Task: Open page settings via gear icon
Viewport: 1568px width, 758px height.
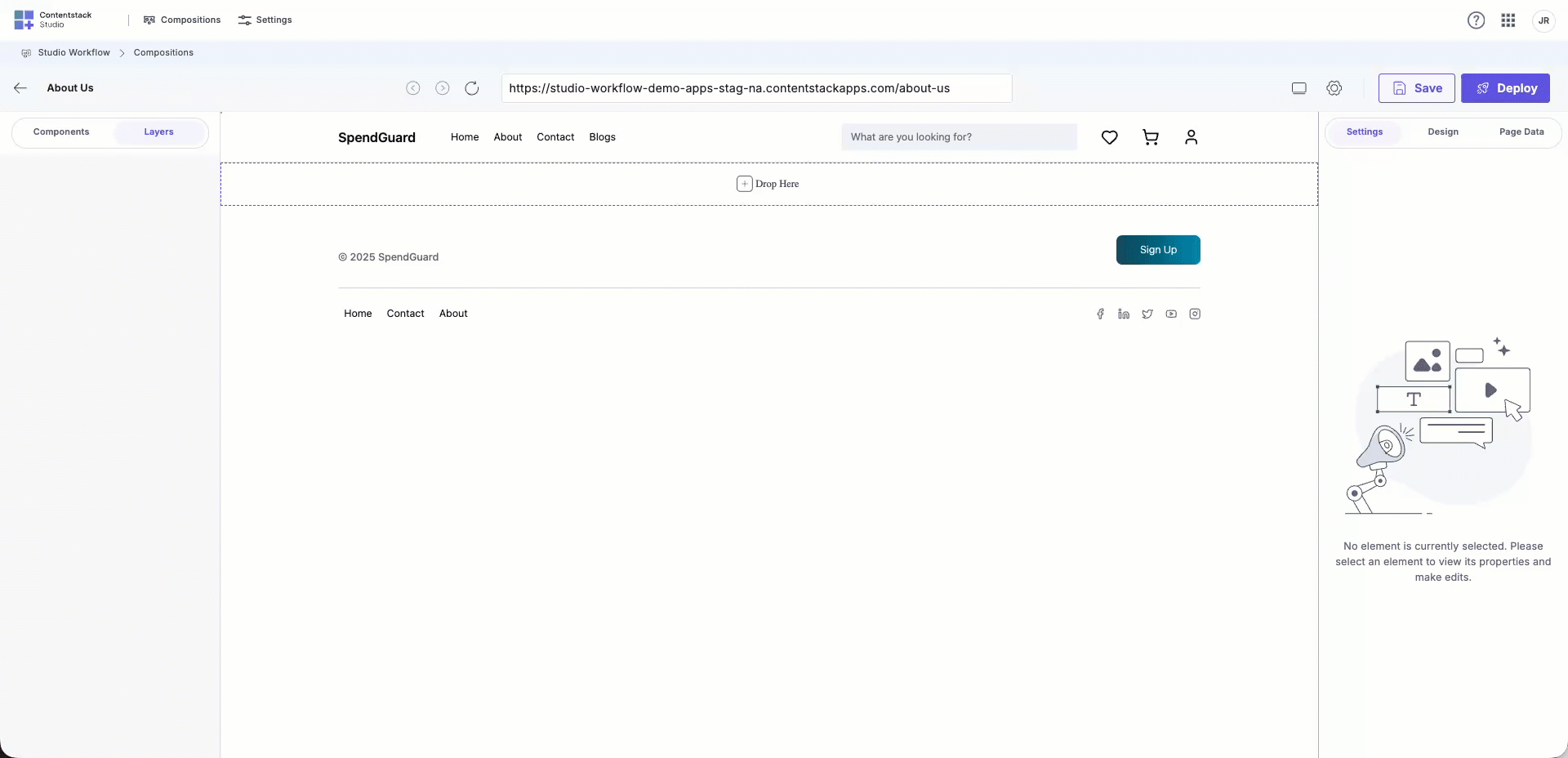Action: pyautogui.click(x=1334, y=87)
